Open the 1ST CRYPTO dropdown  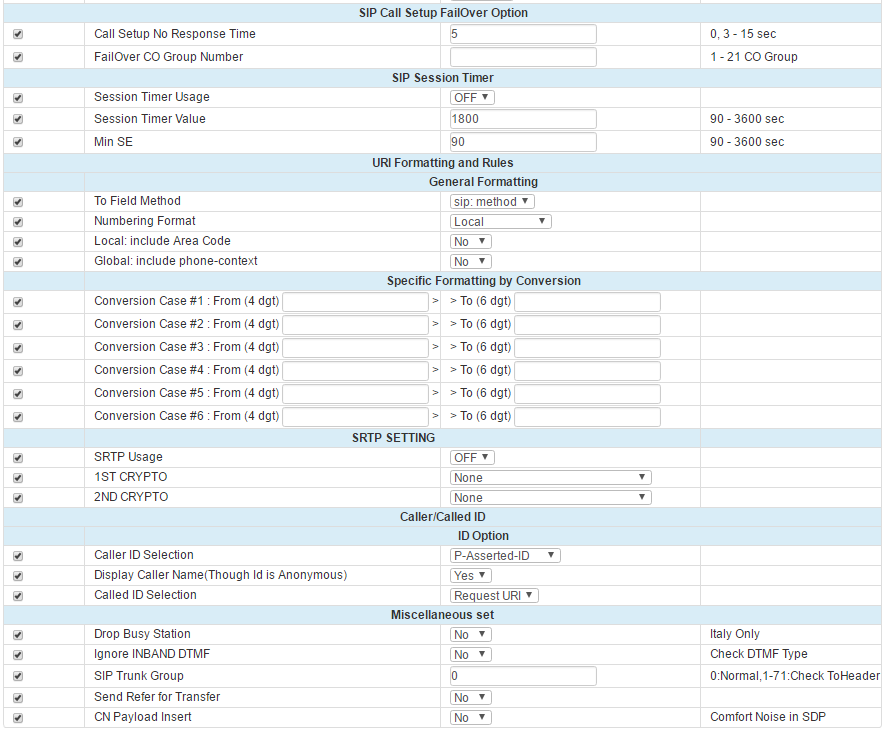pyautogui.click(x=551, y=478)
